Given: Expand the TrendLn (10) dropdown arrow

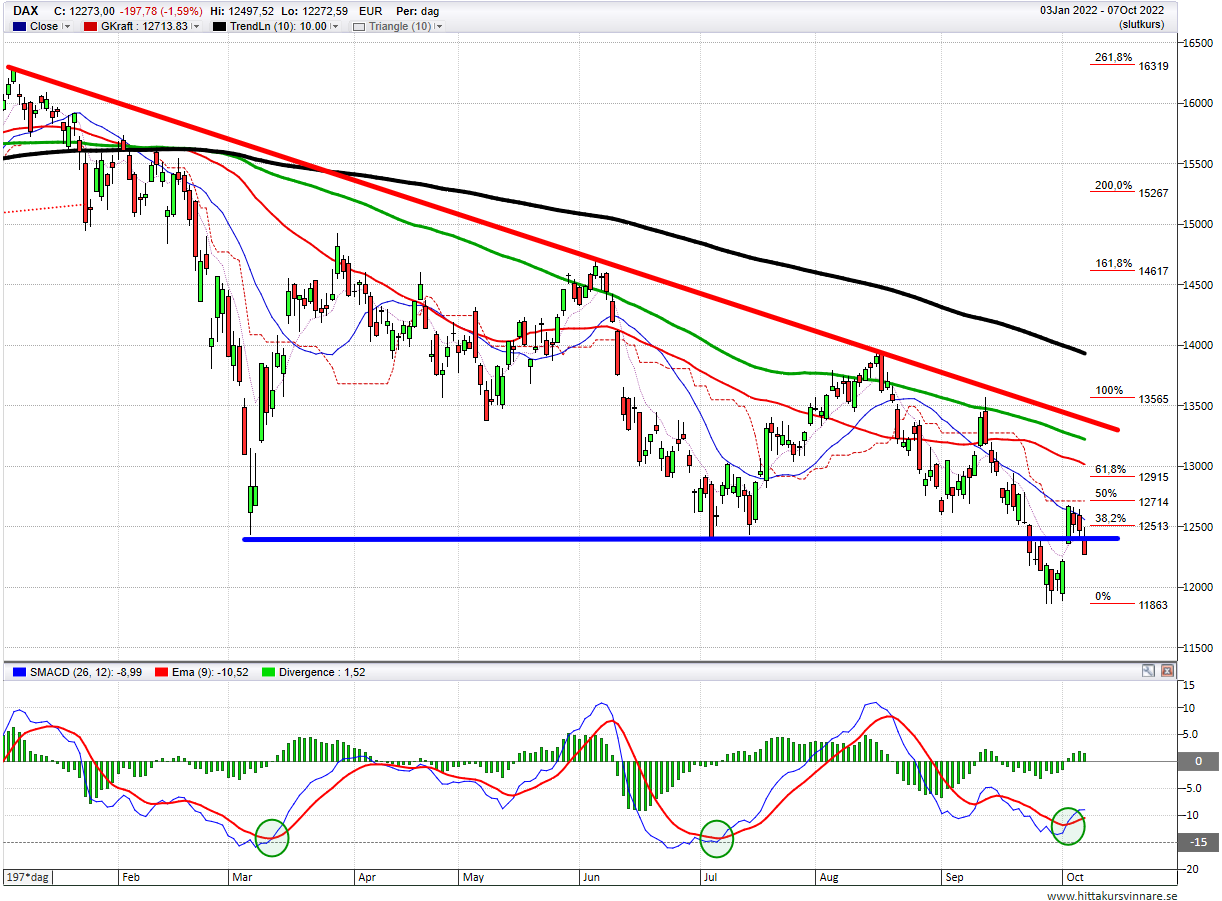Looking at the screenshot, I should [335, 27].
